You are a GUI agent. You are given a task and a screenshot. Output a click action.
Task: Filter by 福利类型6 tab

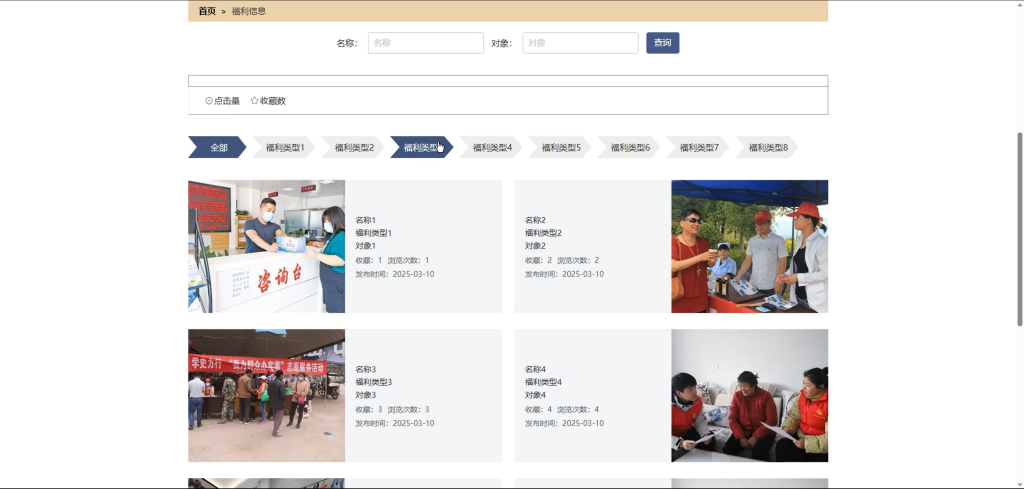[630, 148]
